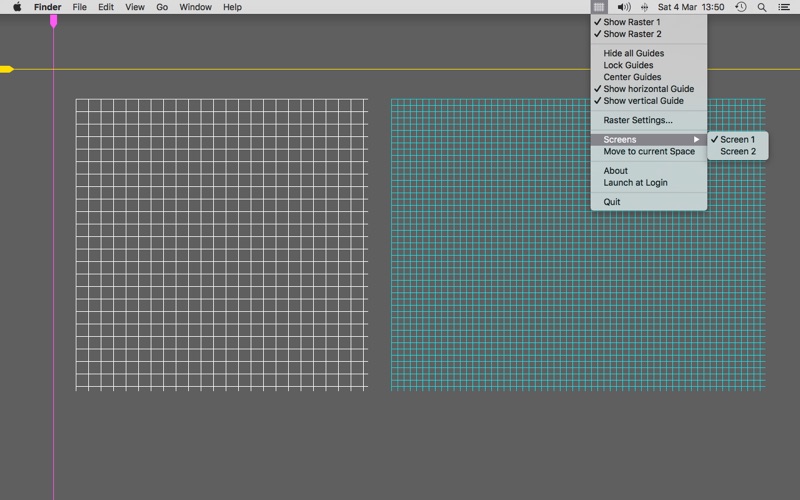Screen dimensions: 800x500
Task: Quit the raster app
Action: tap(649, 202)
